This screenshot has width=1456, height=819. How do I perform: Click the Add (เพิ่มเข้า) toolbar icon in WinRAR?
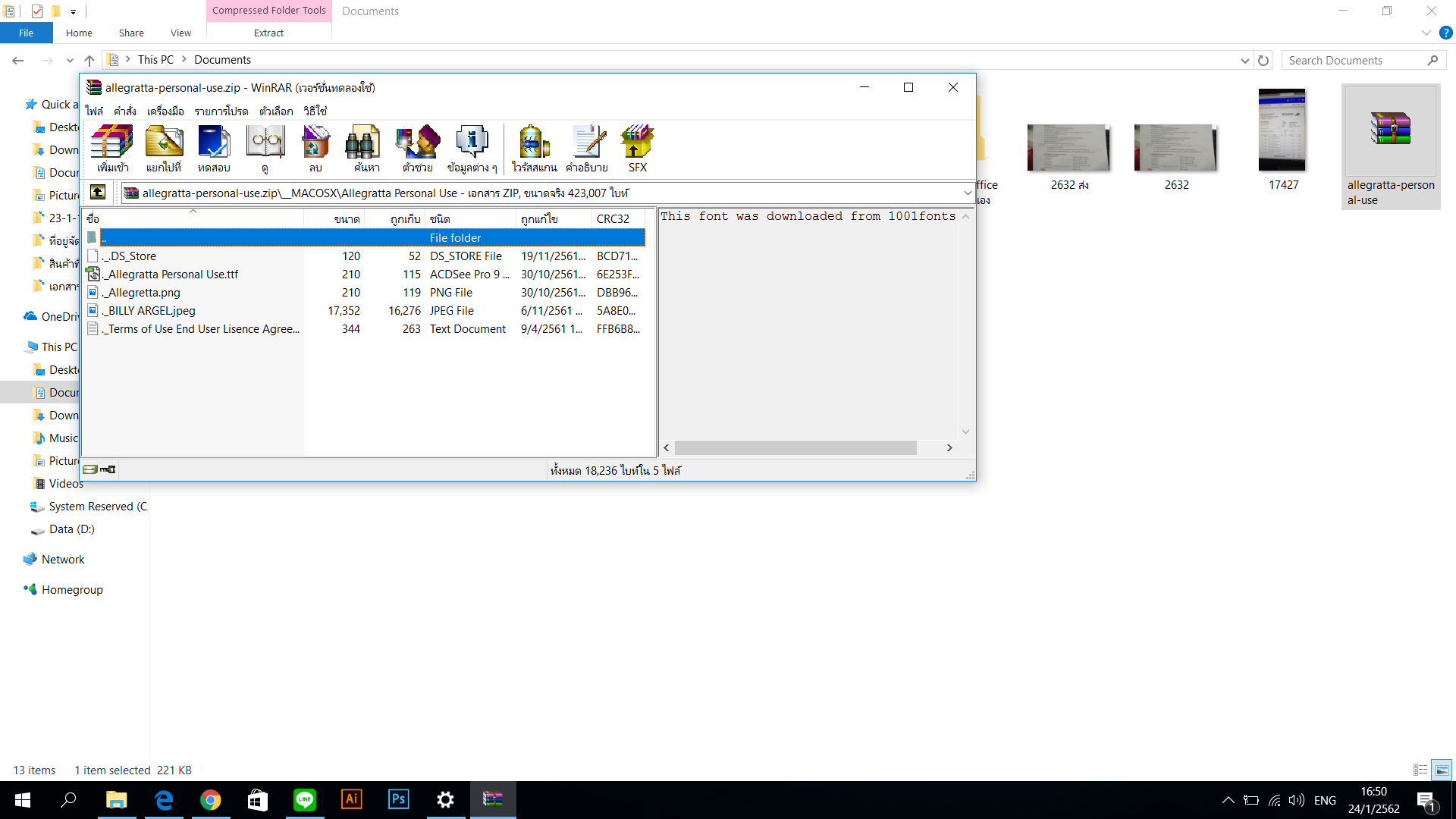[x=112, y=149]
